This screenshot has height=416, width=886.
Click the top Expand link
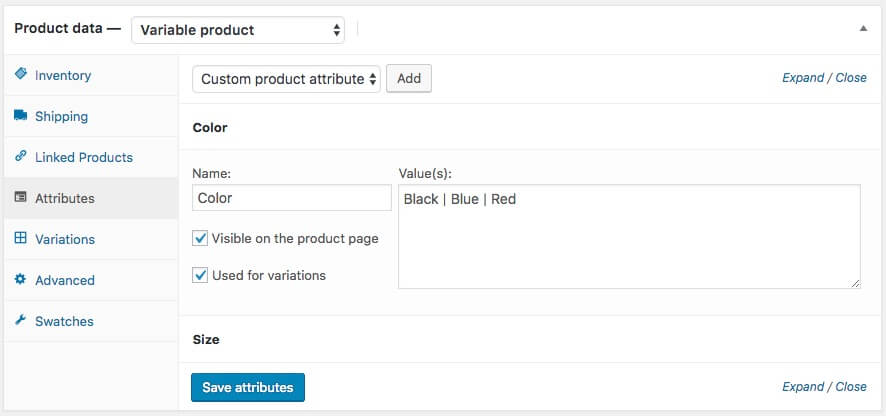coord(803,78)
